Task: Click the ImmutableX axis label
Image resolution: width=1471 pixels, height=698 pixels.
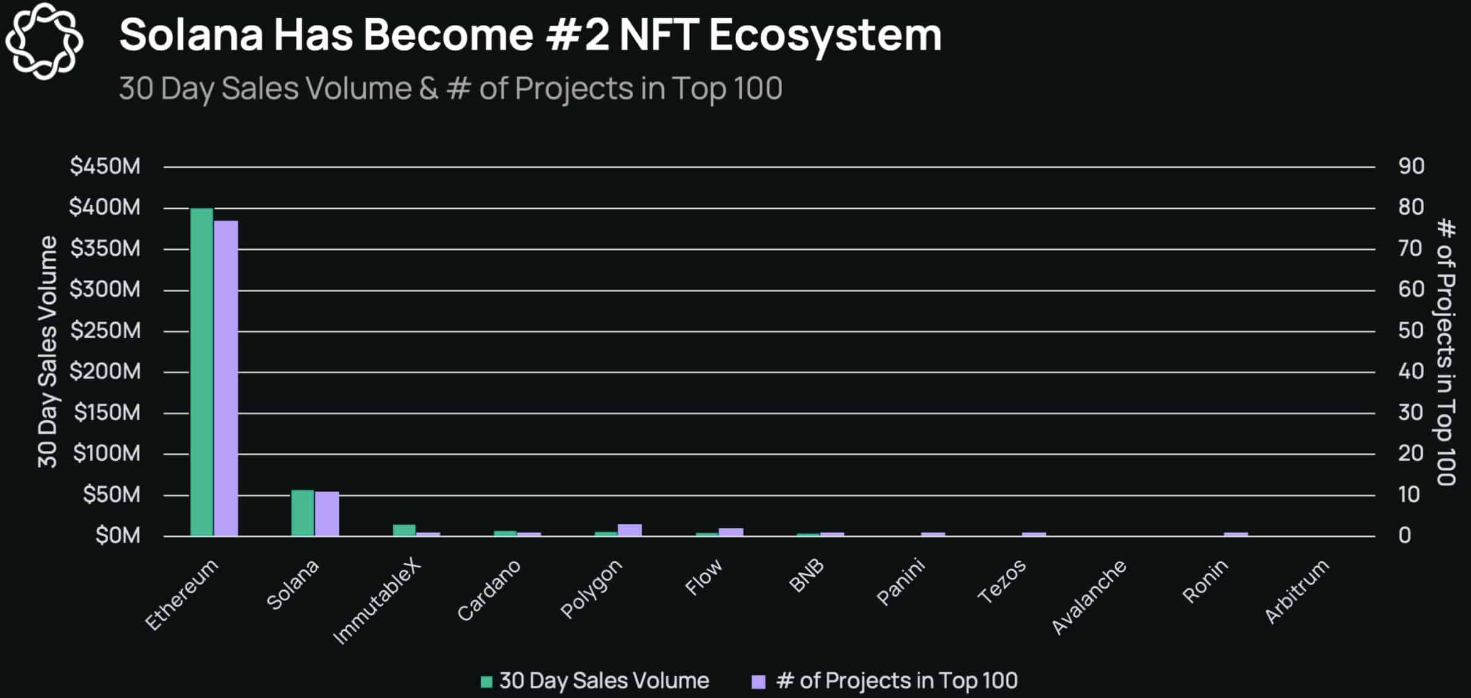Action: (x=377, y=601)
